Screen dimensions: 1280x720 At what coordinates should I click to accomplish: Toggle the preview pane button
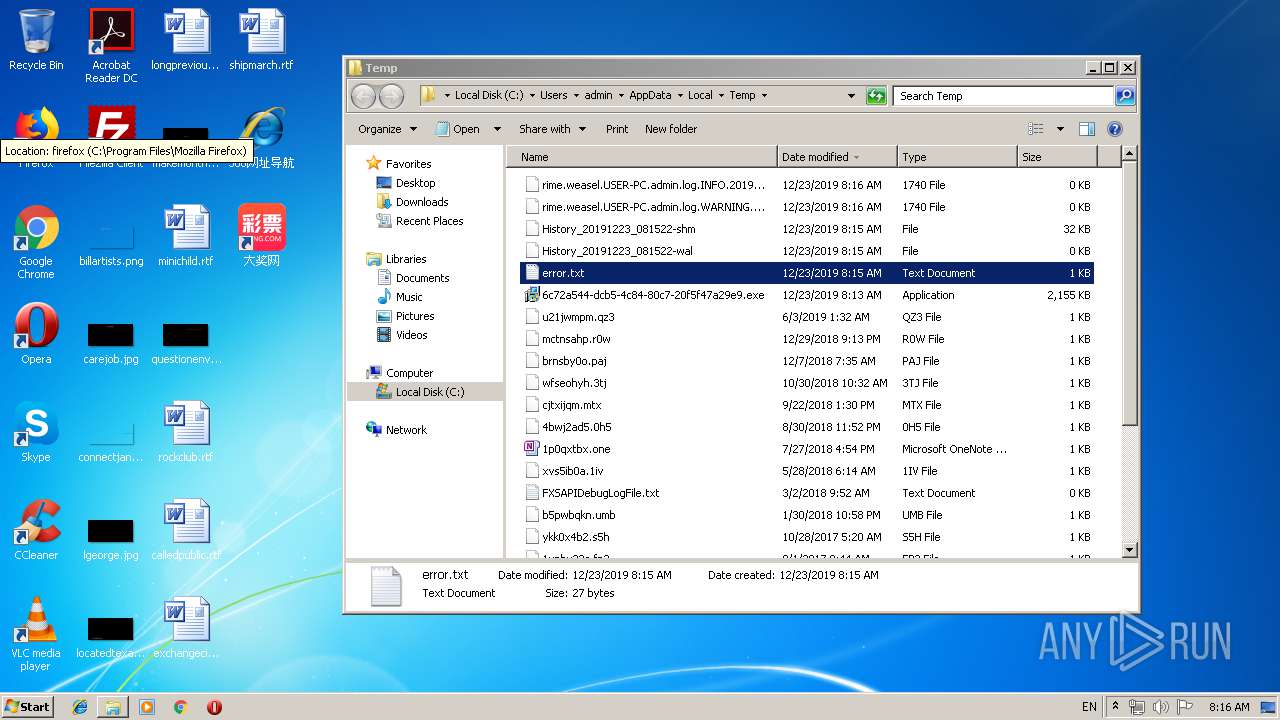pos(1087,129)
